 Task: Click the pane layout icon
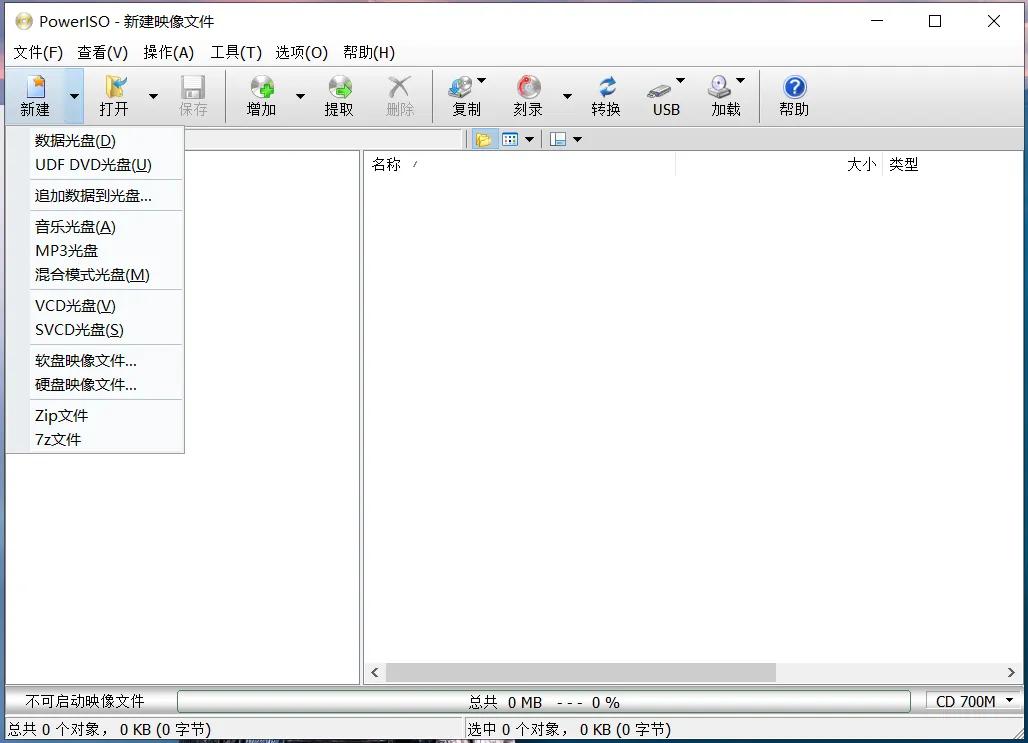tap(558, 139)
